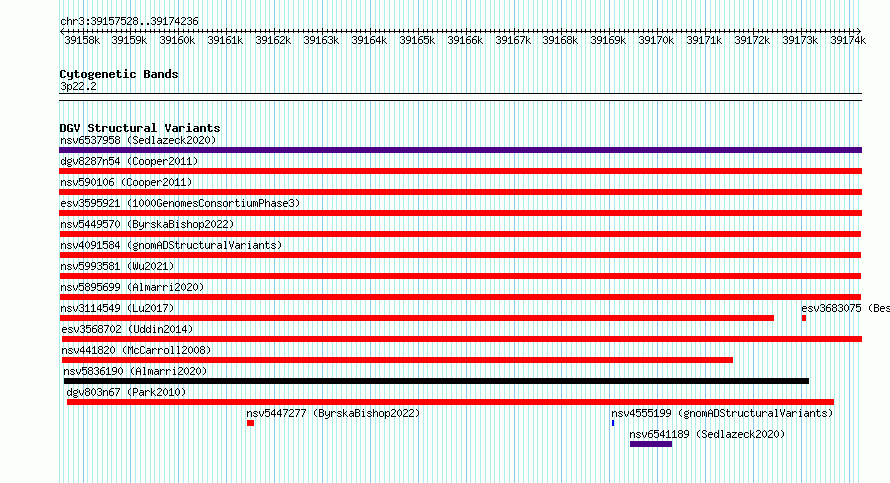Click the small nsv5447277 red marker
This screenshot has height=483, width=890.
[250, 423]
